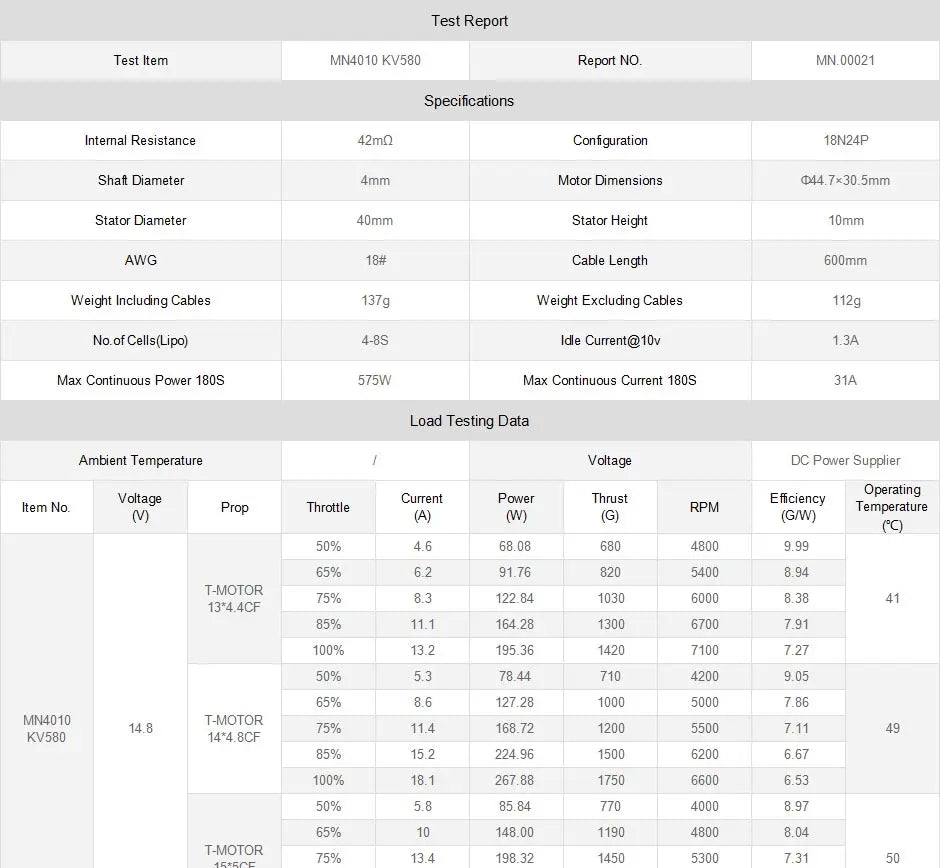Click the Internal Resistance label cell

tap(140, 140)
